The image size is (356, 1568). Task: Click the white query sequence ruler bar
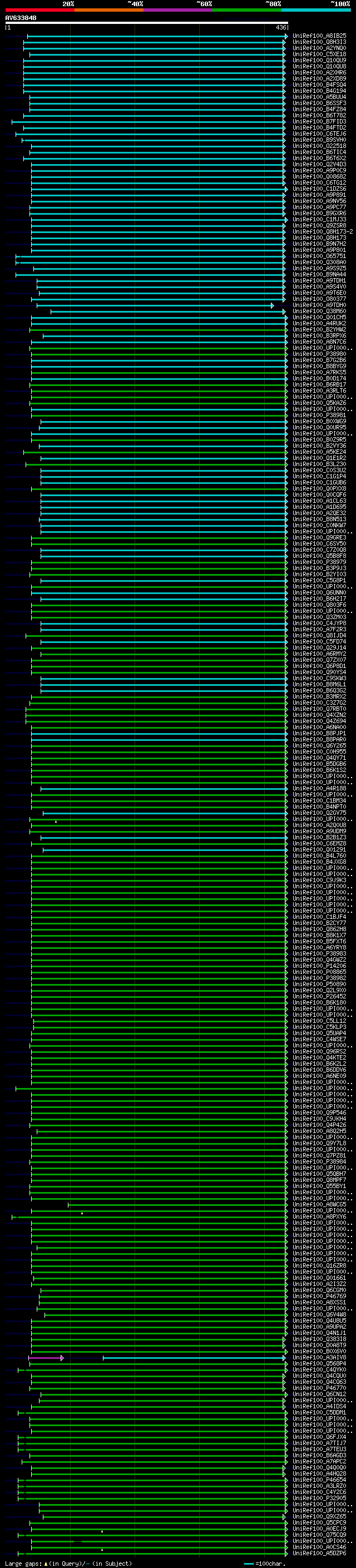click(147, 23)
